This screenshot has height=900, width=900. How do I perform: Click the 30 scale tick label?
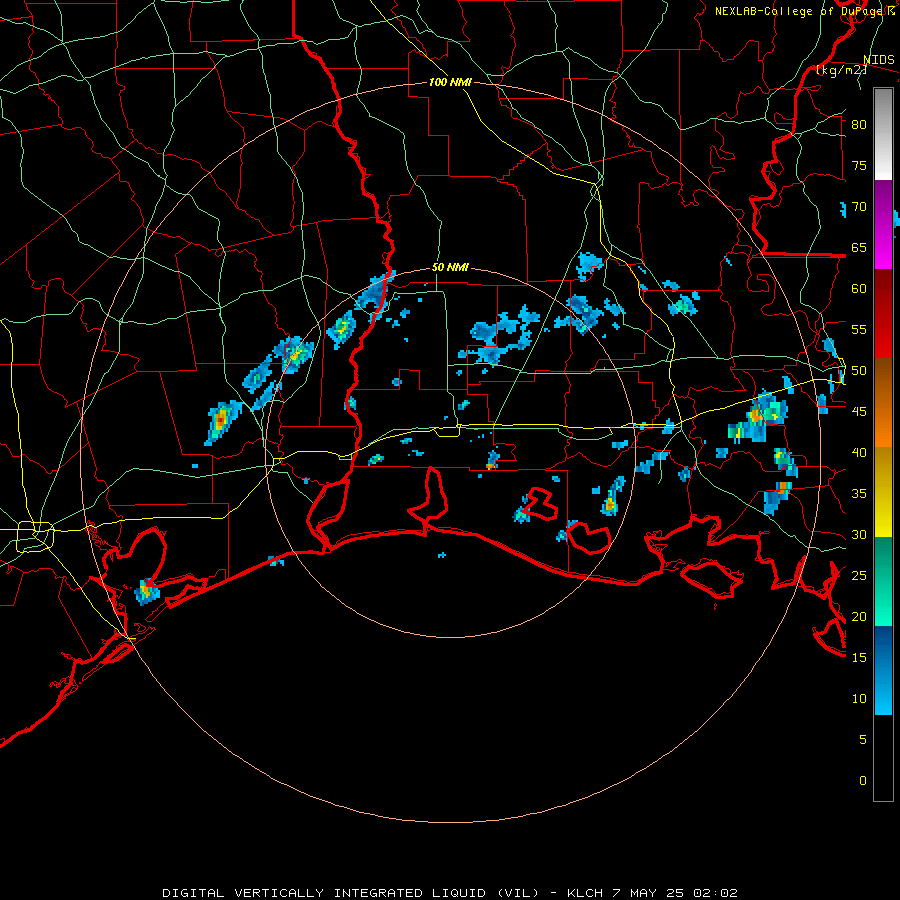pyautogui.click(x=859, y=535)
